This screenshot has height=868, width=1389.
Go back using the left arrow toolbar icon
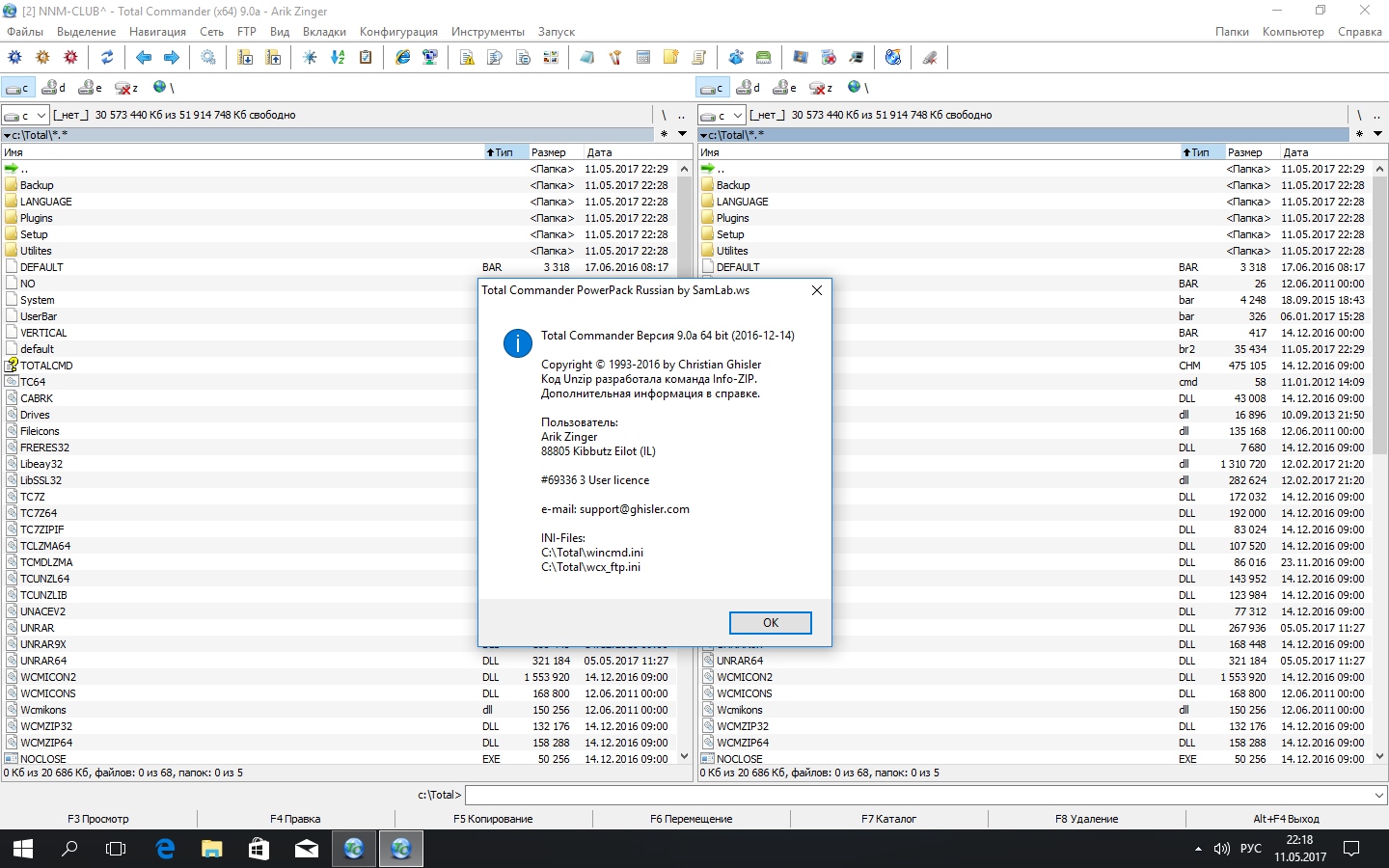[144, 58]
